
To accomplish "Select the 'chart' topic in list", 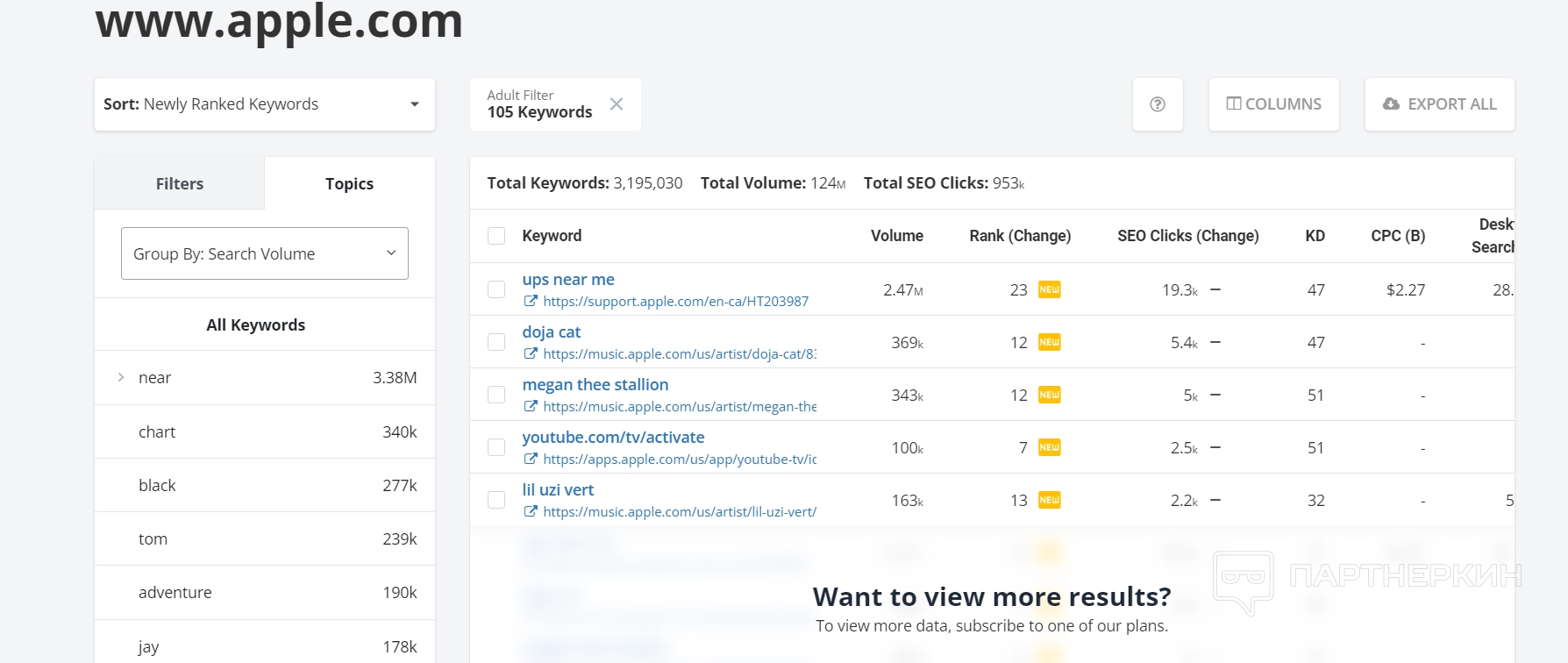I will pos(158,432).
